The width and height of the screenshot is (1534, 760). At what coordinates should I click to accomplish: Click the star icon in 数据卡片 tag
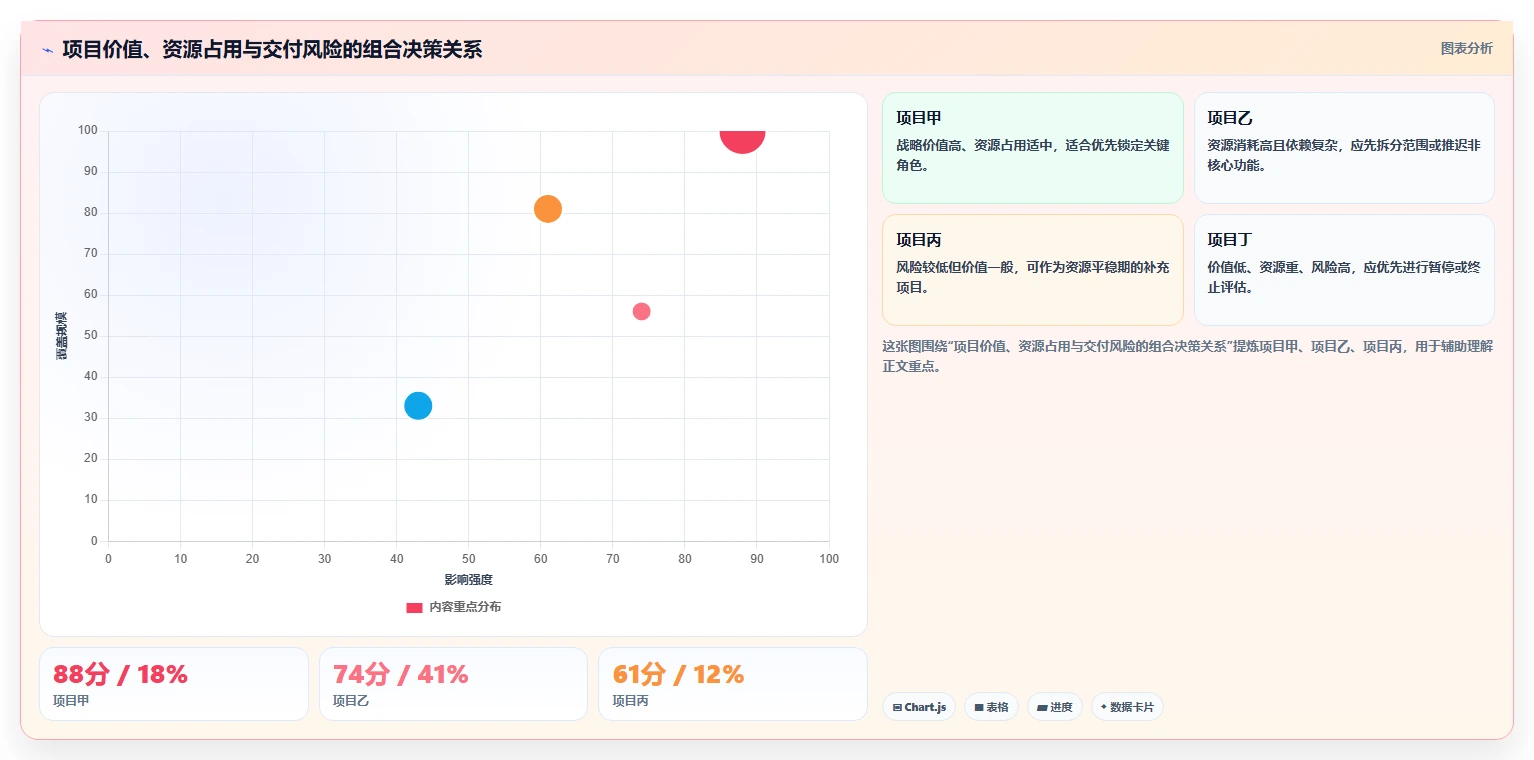(1104, 707)
